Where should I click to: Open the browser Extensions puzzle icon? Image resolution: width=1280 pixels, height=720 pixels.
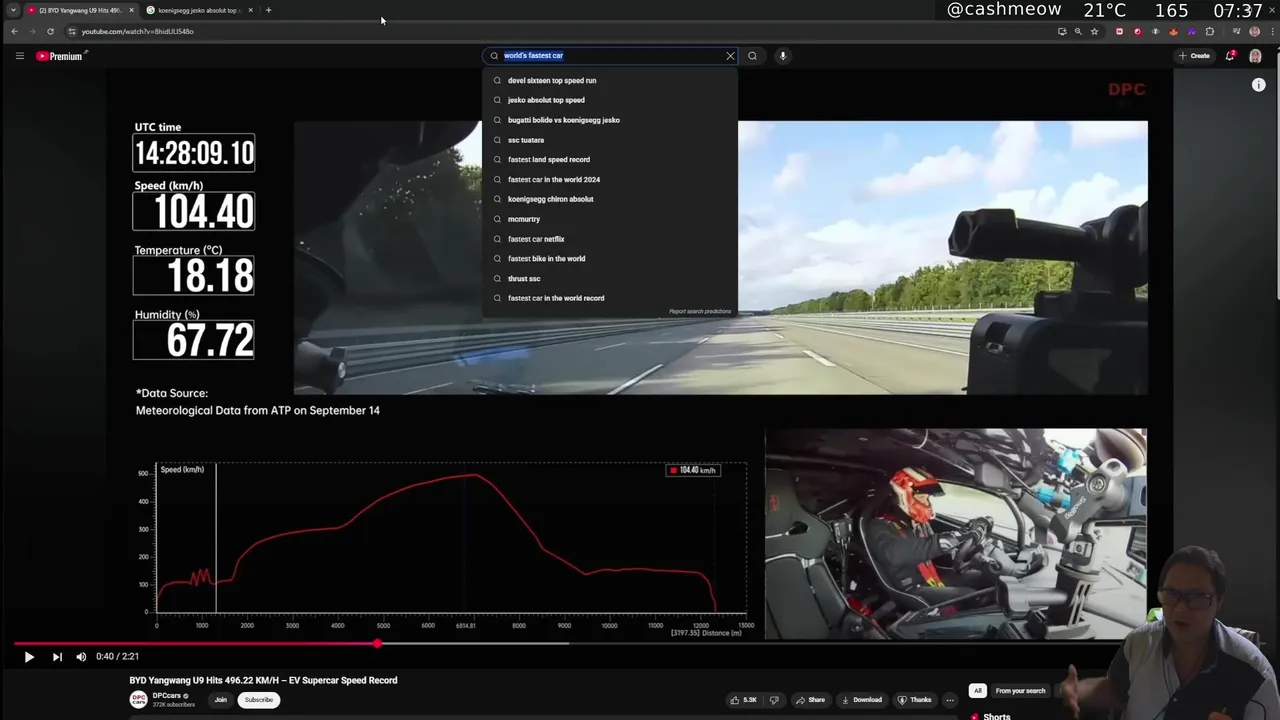point(1209,31)
